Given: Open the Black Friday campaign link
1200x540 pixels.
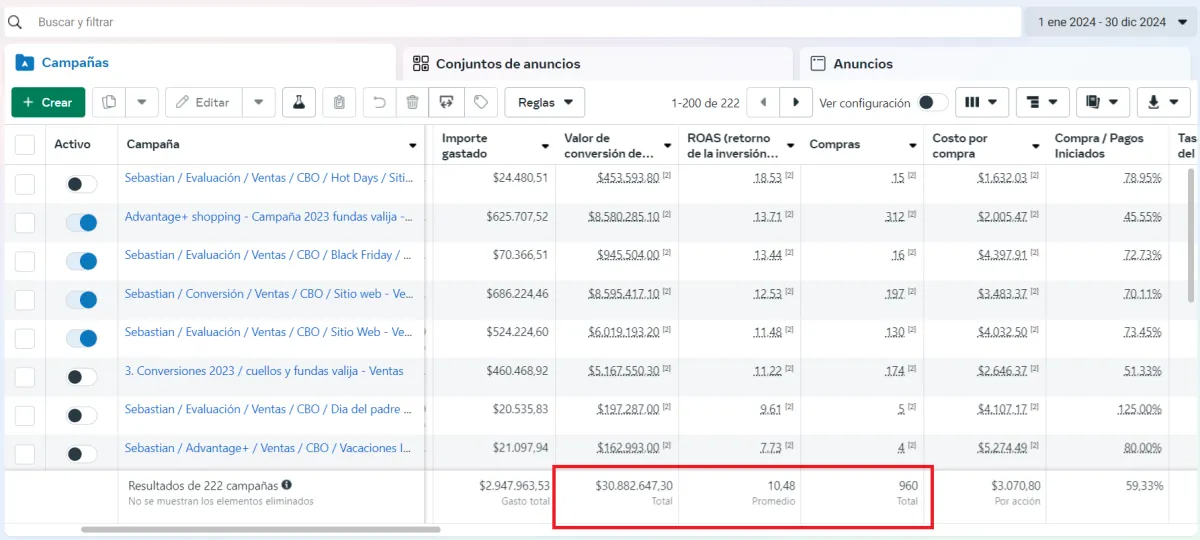Looking at the screenshot, I should (x=269, y=255).
